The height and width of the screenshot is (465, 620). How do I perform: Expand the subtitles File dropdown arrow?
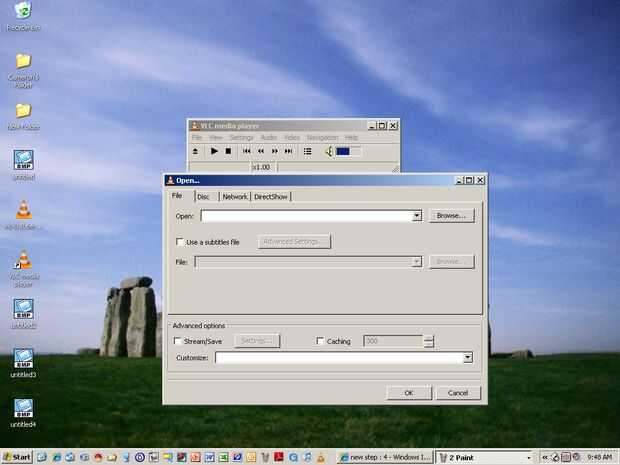pyautogui.click(x=416, y=262)
